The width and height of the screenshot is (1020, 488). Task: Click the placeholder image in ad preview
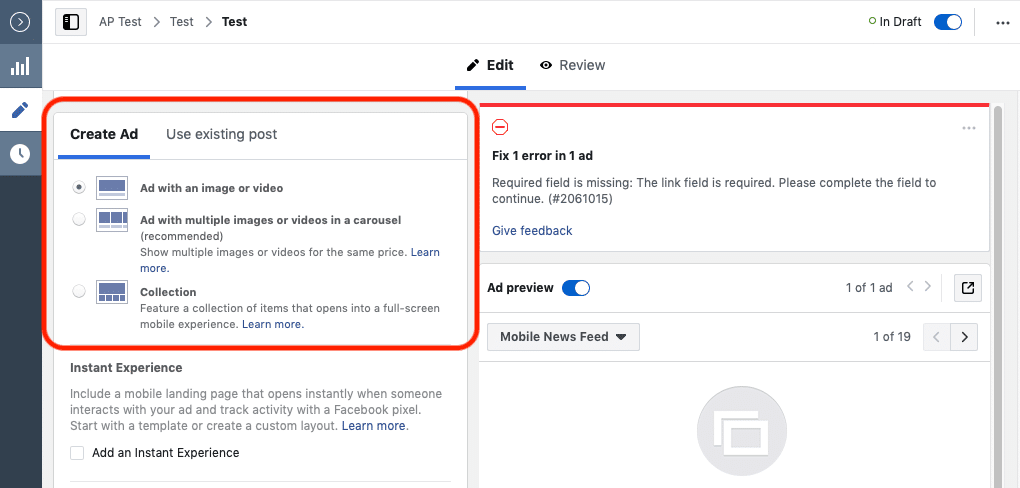click(742, 431)
